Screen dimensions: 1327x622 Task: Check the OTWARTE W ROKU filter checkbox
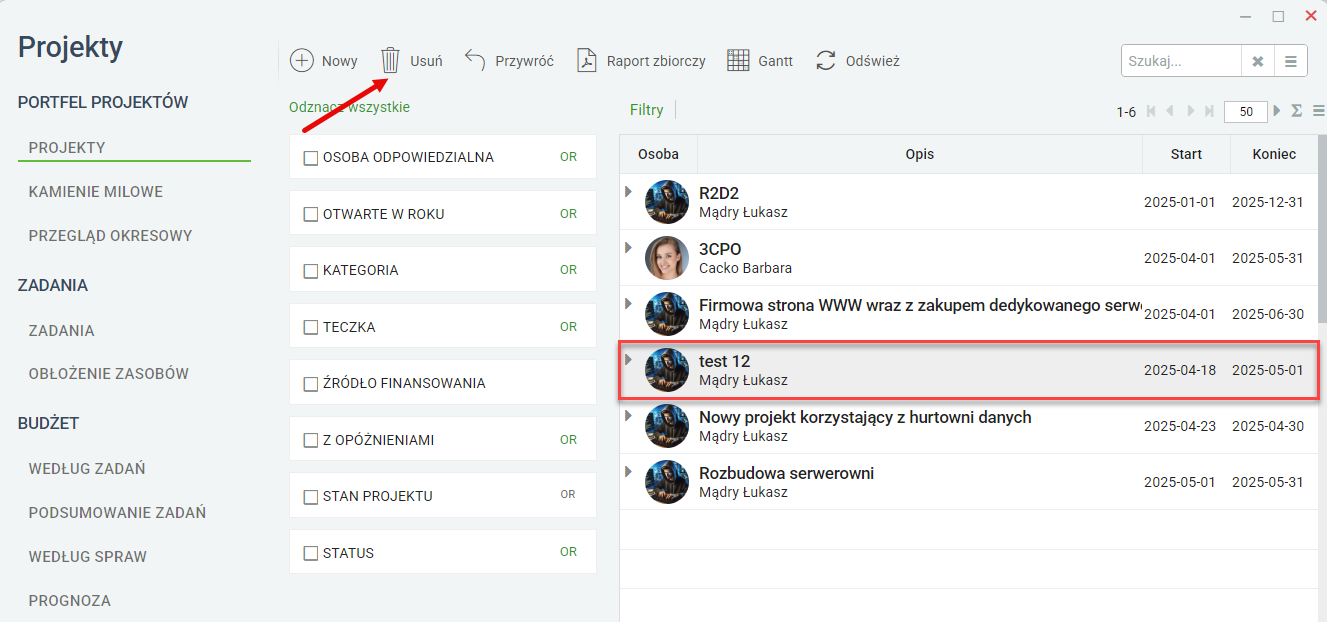click(x=310, y=214)
